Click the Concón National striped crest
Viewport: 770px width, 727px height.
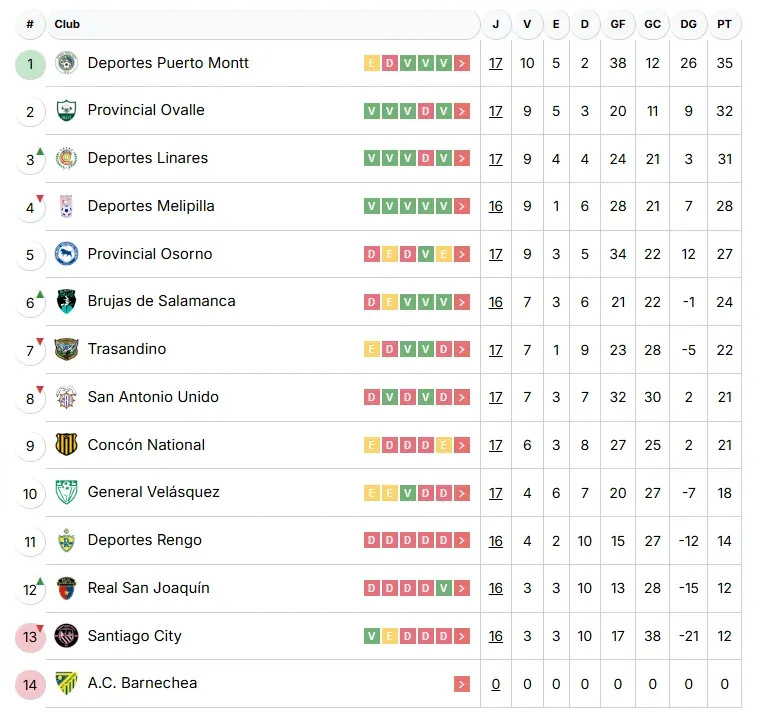(66, 445)
